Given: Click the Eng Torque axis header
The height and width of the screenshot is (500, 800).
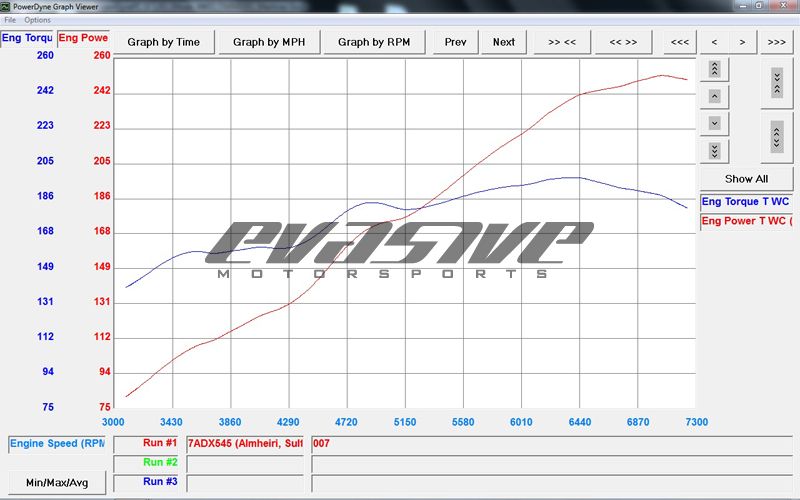Looking at the screenshot, I should pos(27,38).
